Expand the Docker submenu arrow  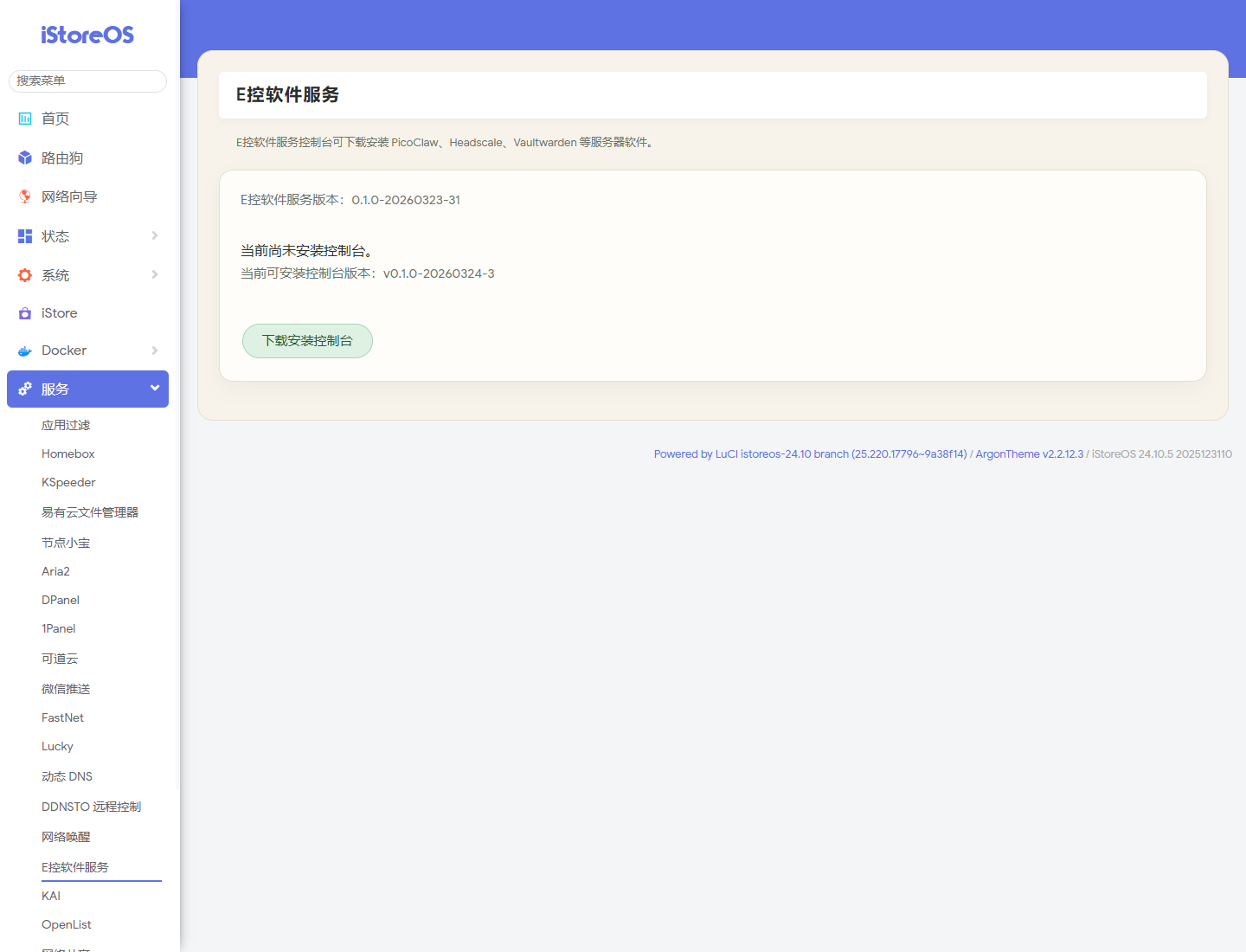(x=155, y=351)
